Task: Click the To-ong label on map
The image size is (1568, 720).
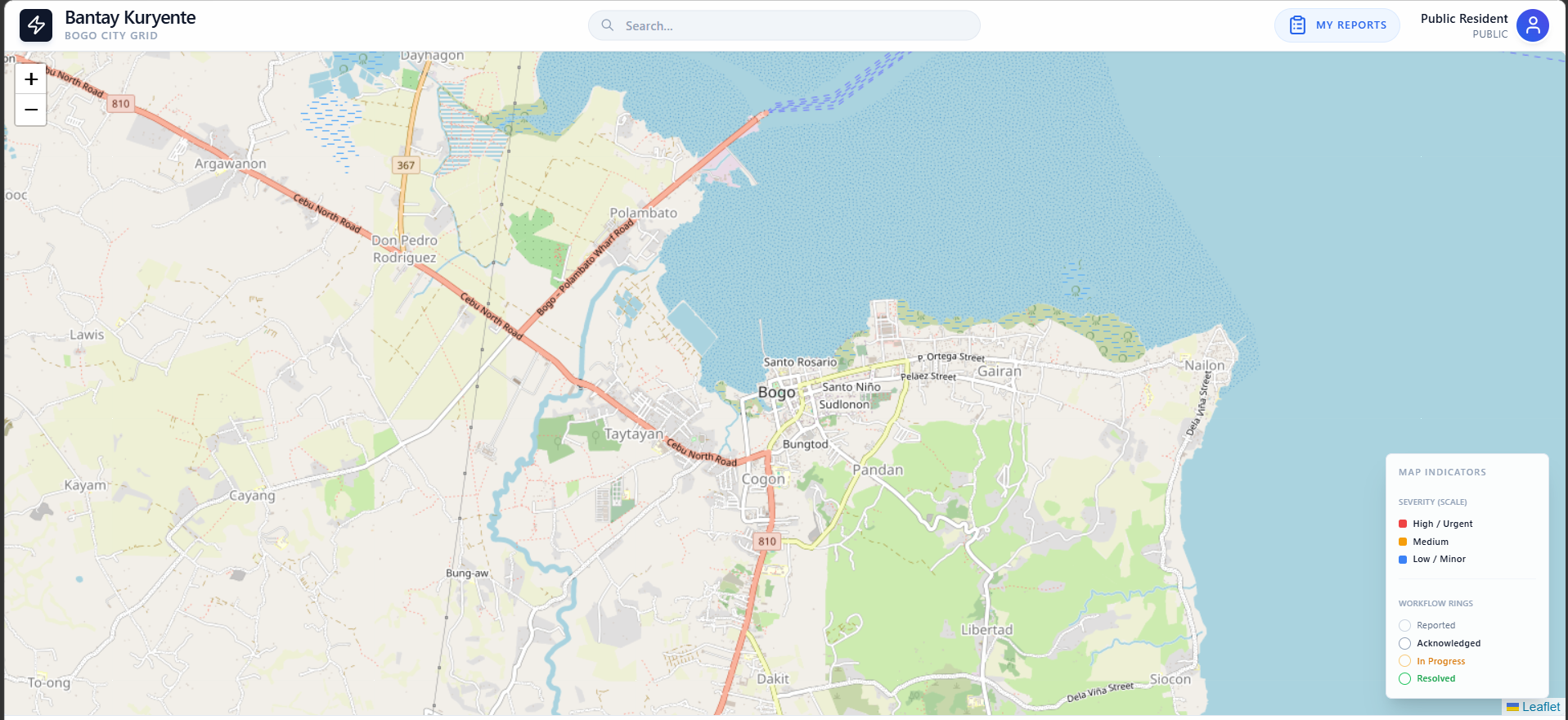Action: tap(49, 682)
